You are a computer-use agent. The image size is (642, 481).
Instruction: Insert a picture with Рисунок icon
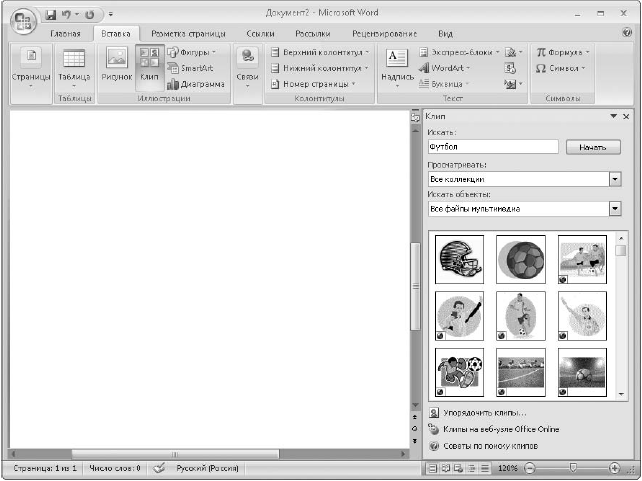coord(117,68)
